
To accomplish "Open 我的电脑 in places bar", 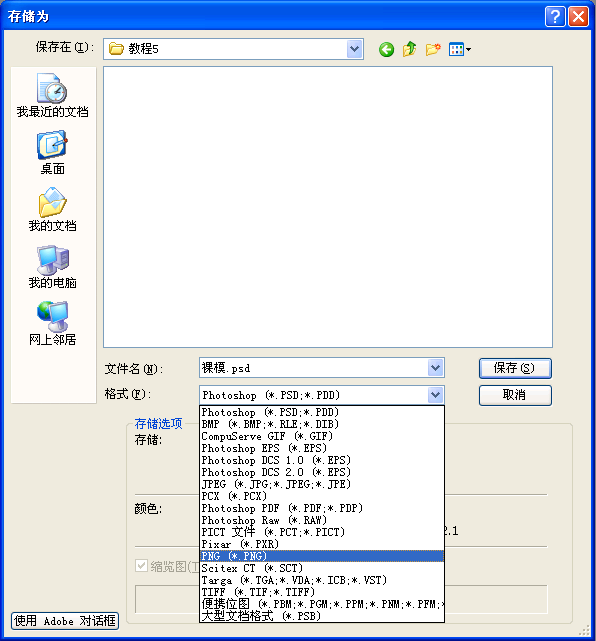I will [52, 267].
